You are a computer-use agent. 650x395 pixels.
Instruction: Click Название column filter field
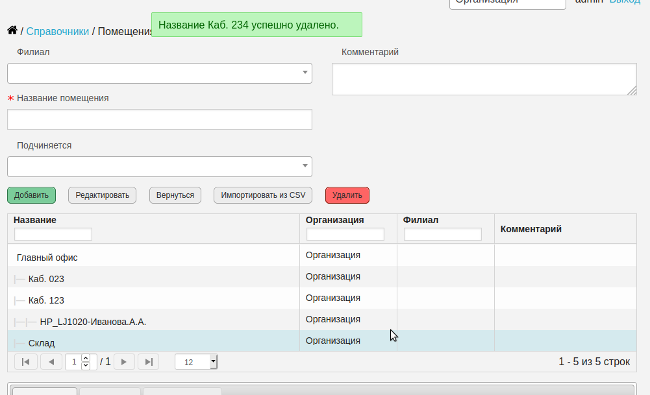(x=53, y=235)
